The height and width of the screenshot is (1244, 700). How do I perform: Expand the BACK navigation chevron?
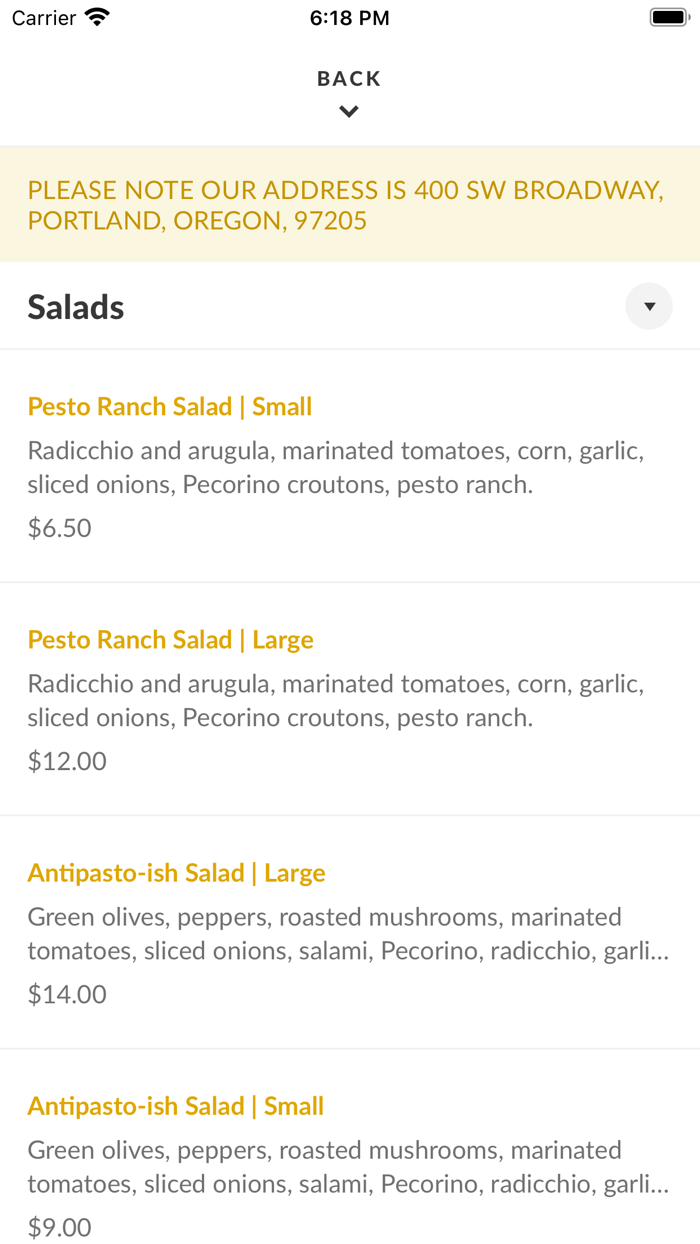(348, 111)
